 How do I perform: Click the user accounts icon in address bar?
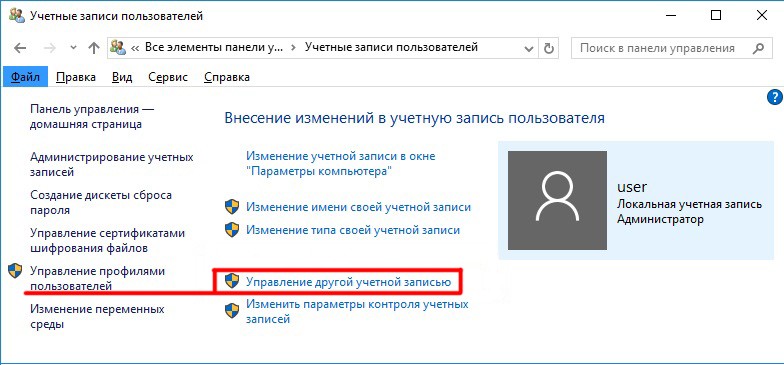pos(118,48)
